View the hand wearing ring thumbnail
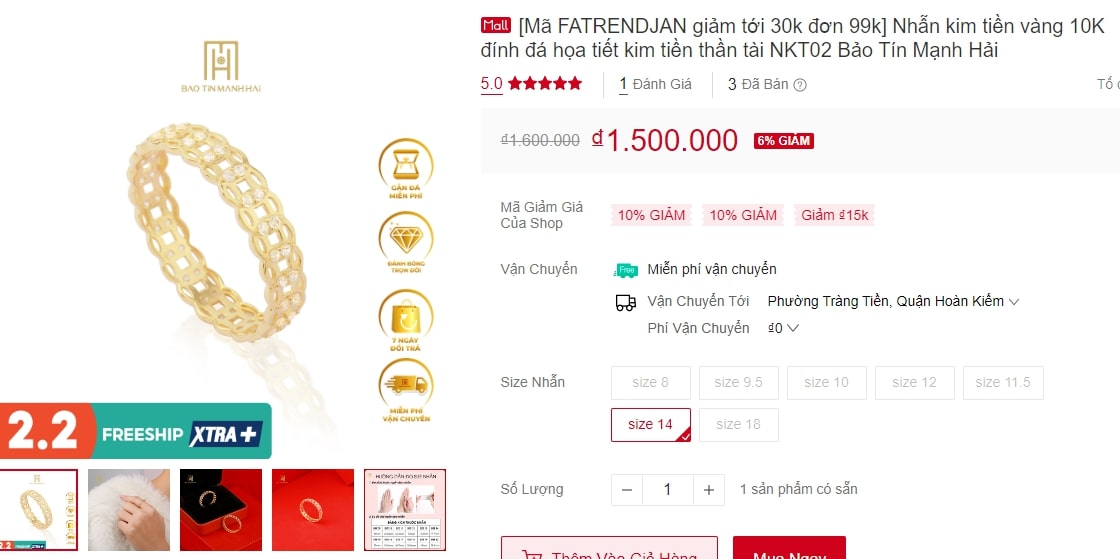 (x=129, y=510)
